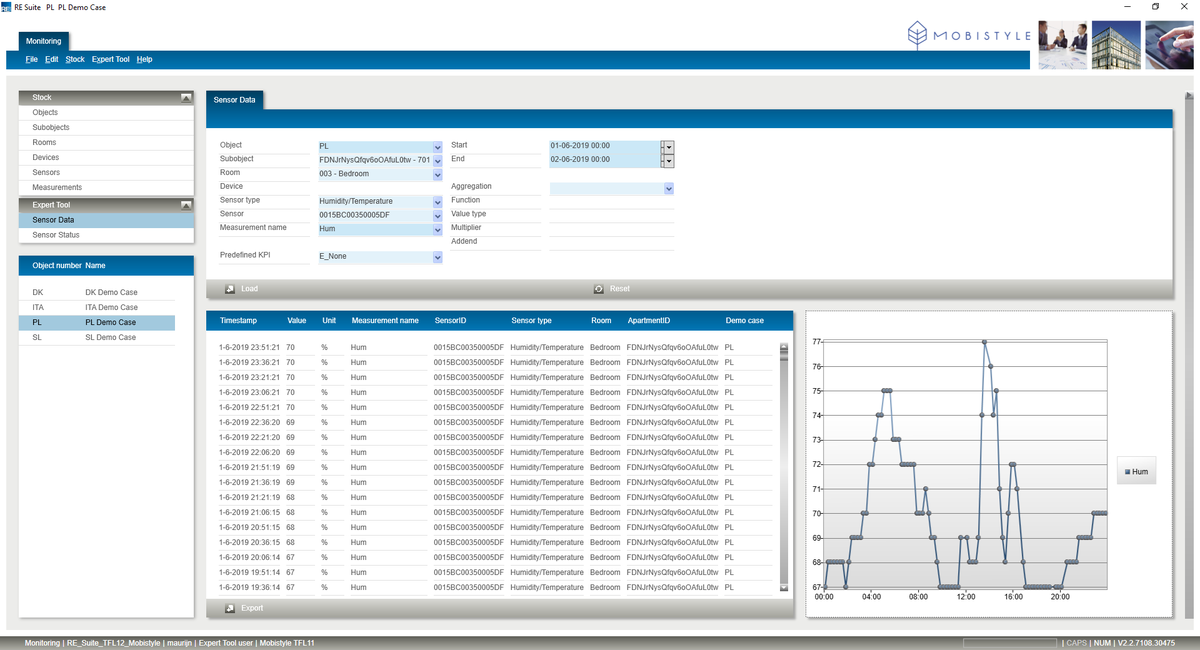Select Sensor Data in Expert Tool
This screenshot has width=1200, height=650.
tap(106, 220)
